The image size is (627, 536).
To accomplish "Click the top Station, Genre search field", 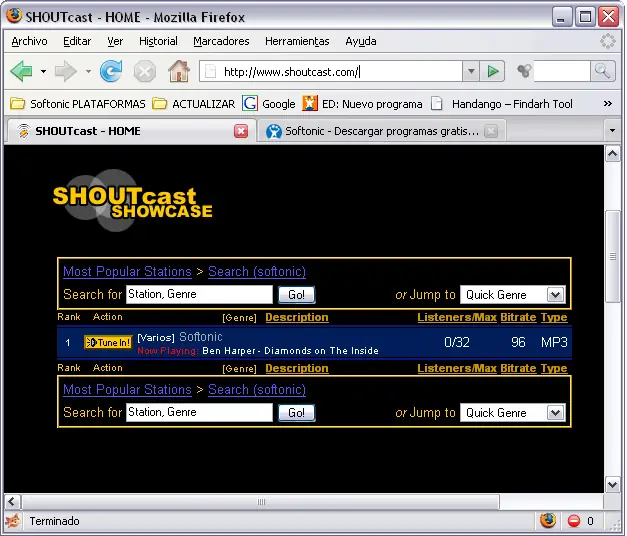I will click(199, 295).
